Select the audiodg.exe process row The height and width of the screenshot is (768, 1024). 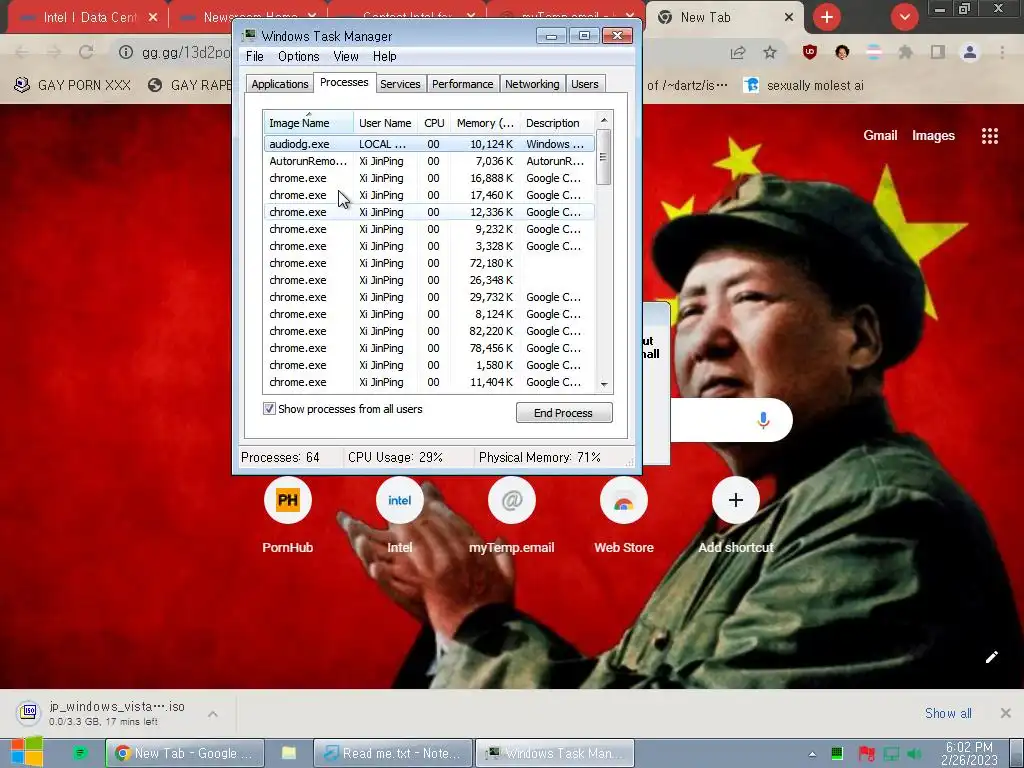tap(429, 144)
